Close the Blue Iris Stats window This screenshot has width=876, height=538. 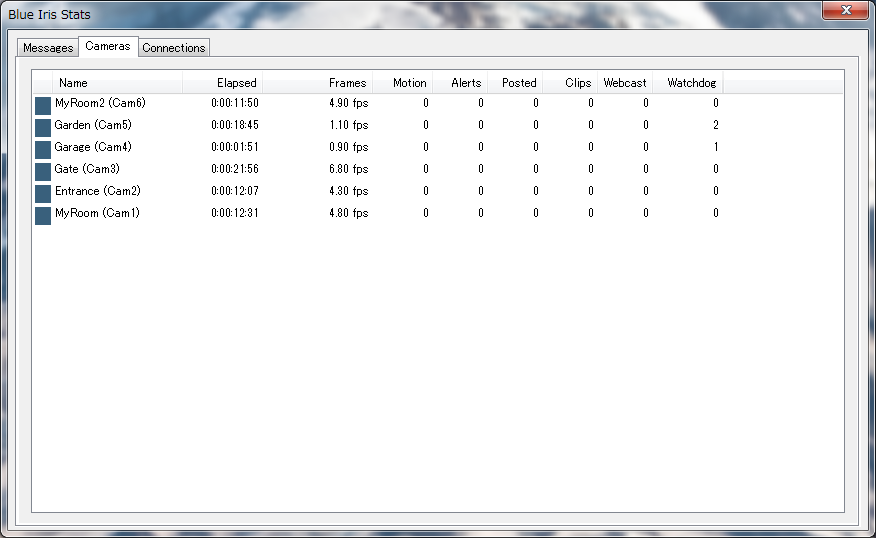coord(845,11)
